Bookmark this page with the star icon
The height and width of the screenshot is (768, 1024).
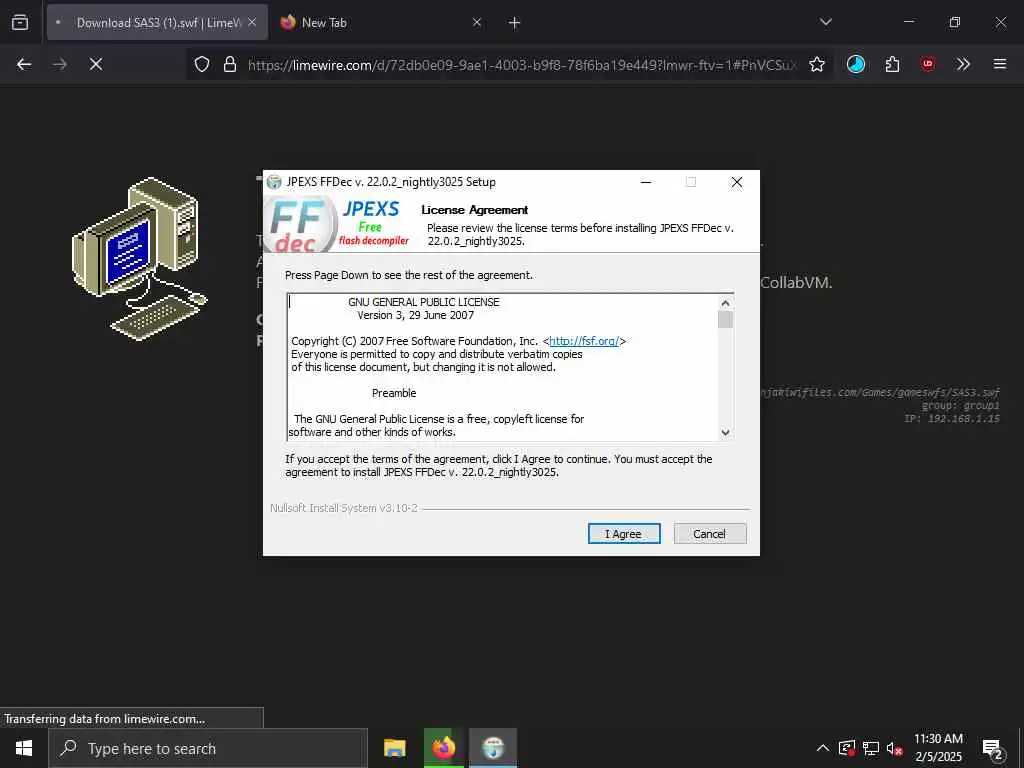point(817,64)
